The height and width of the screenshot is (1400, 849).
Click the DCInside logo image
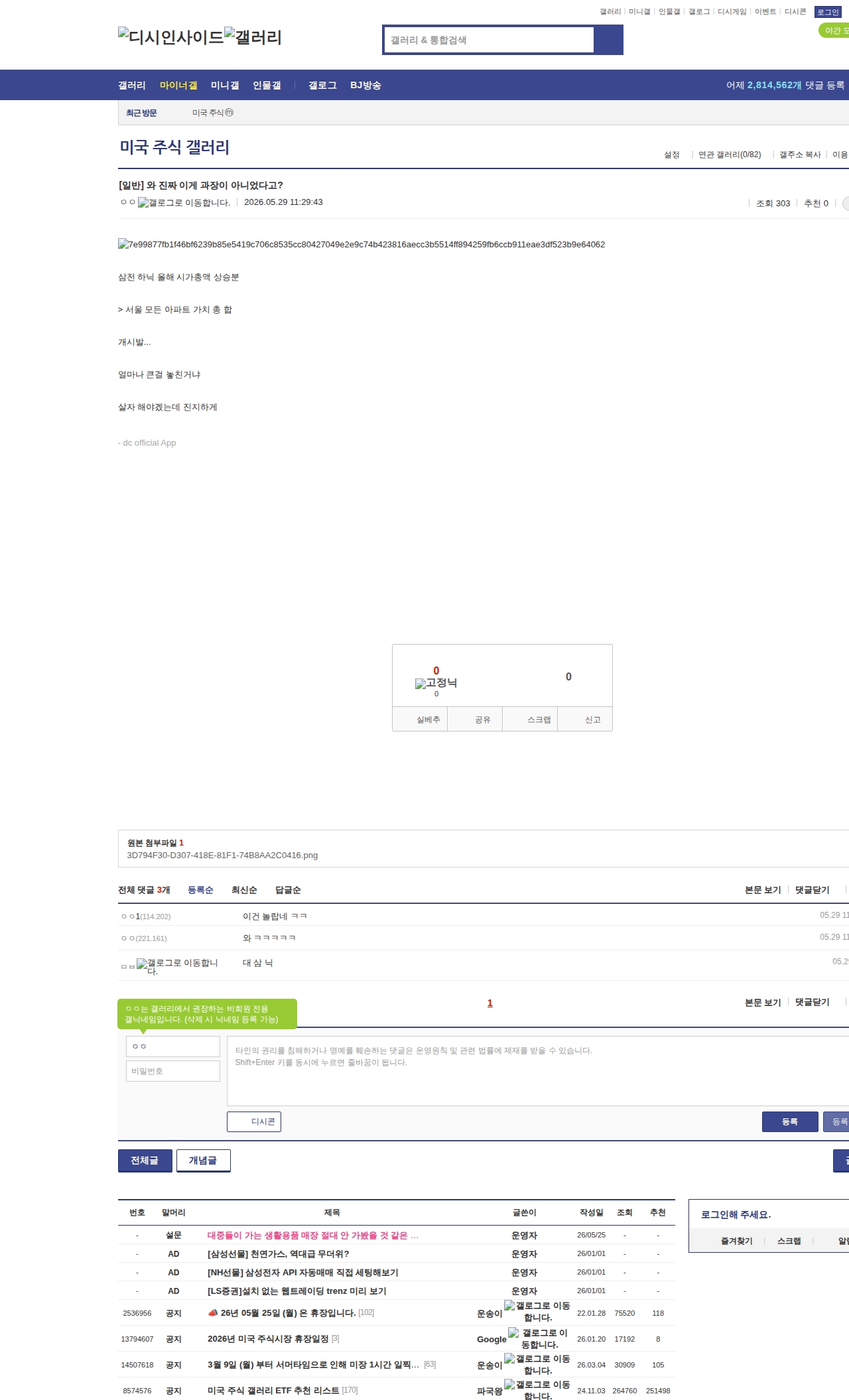pos(171,37)
